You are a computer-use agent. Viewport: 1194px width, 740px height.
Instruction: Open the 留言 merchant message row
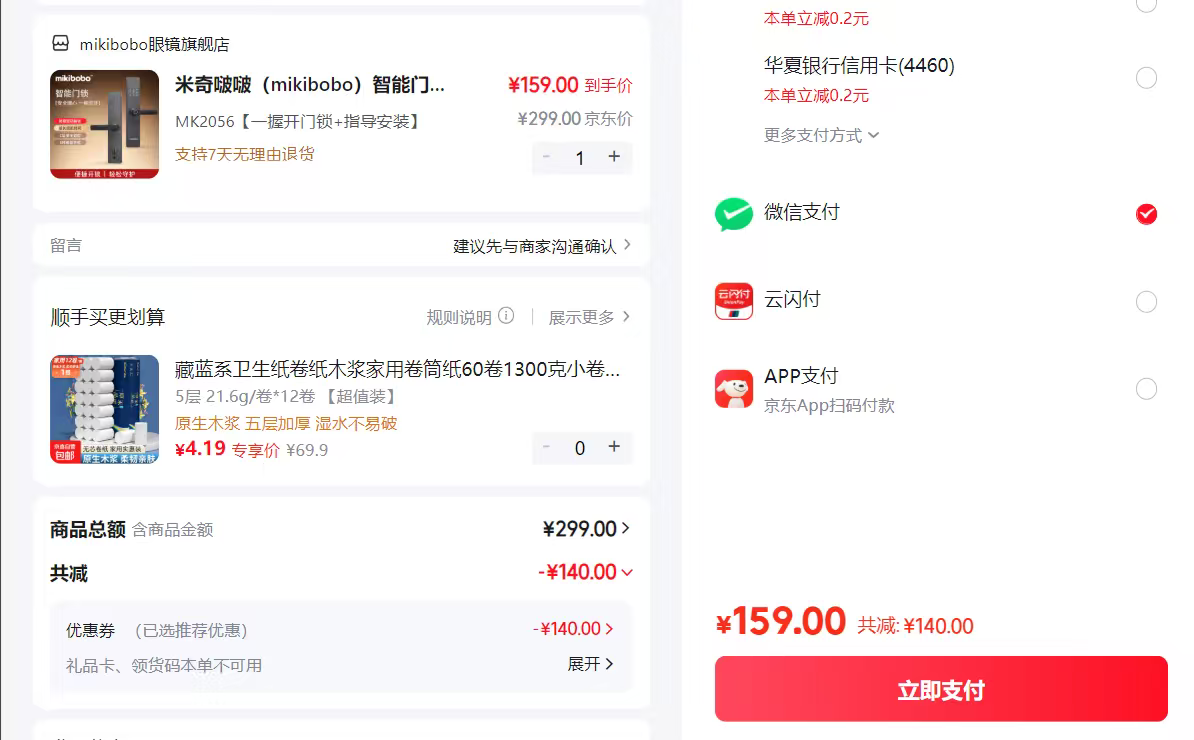pos(341,245)
